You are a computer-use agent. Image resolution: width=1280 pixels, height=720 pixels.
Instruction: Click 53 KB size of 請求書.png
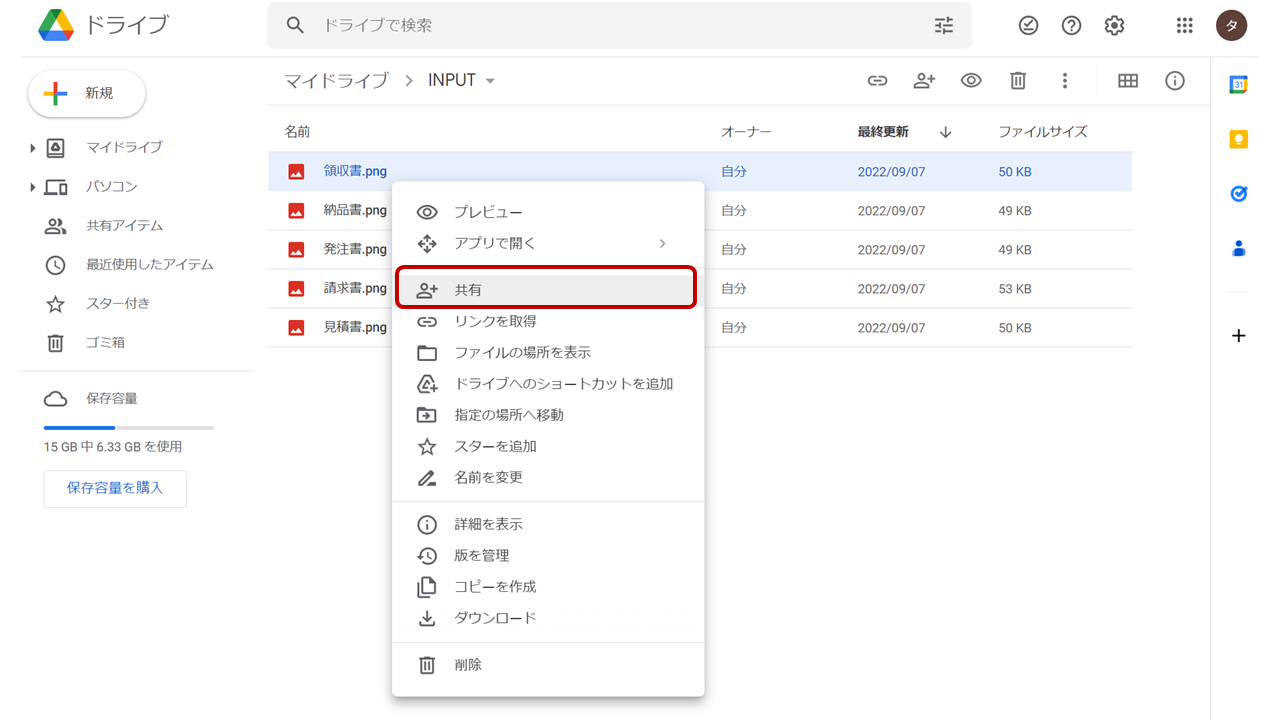tap(1015, 289)
